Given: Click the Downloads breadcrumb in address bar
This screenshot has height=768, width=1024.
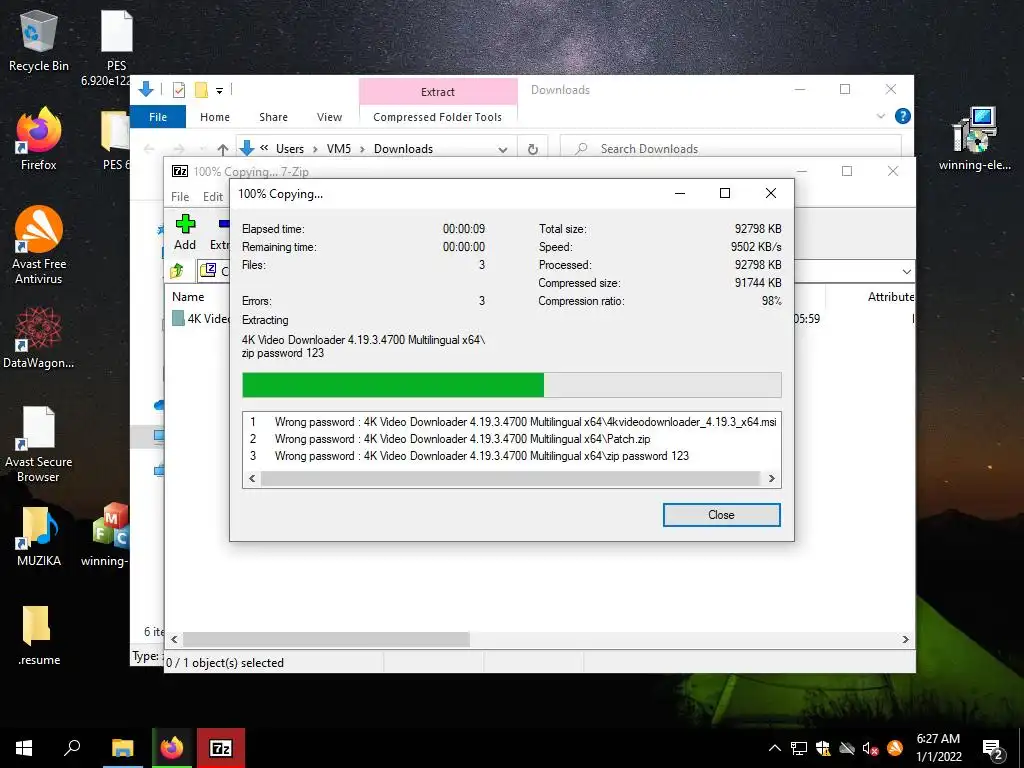Looking at the screenshot, I should click(x=403, y=149).
